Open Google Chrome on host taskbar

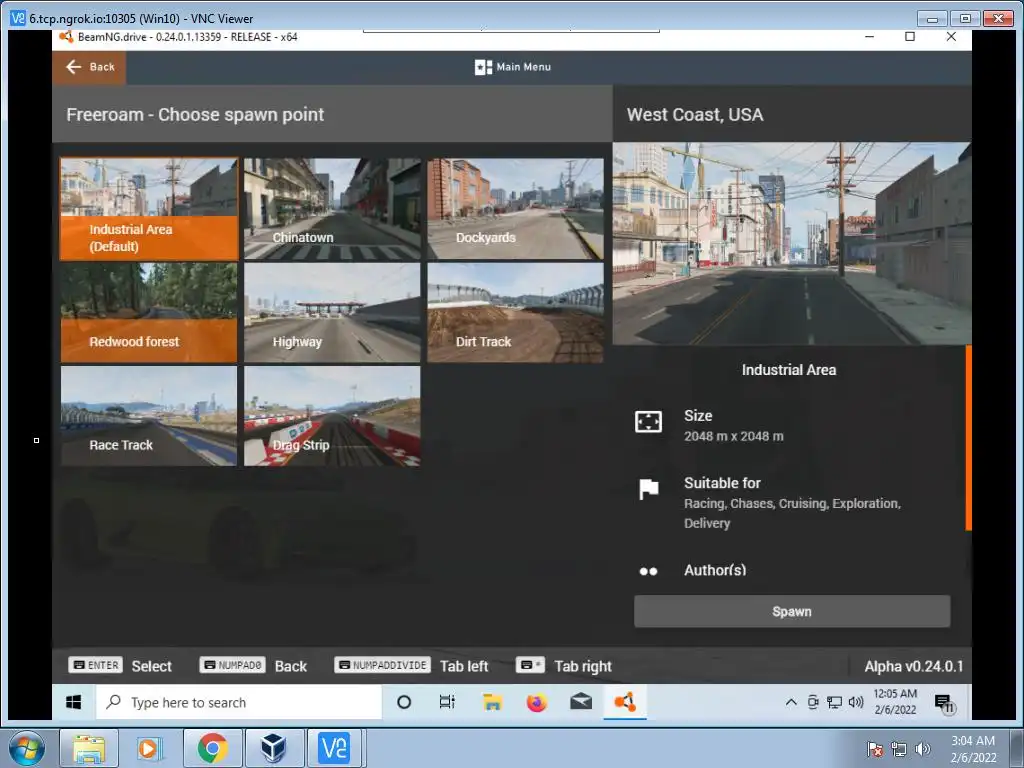tap(212, 748)
